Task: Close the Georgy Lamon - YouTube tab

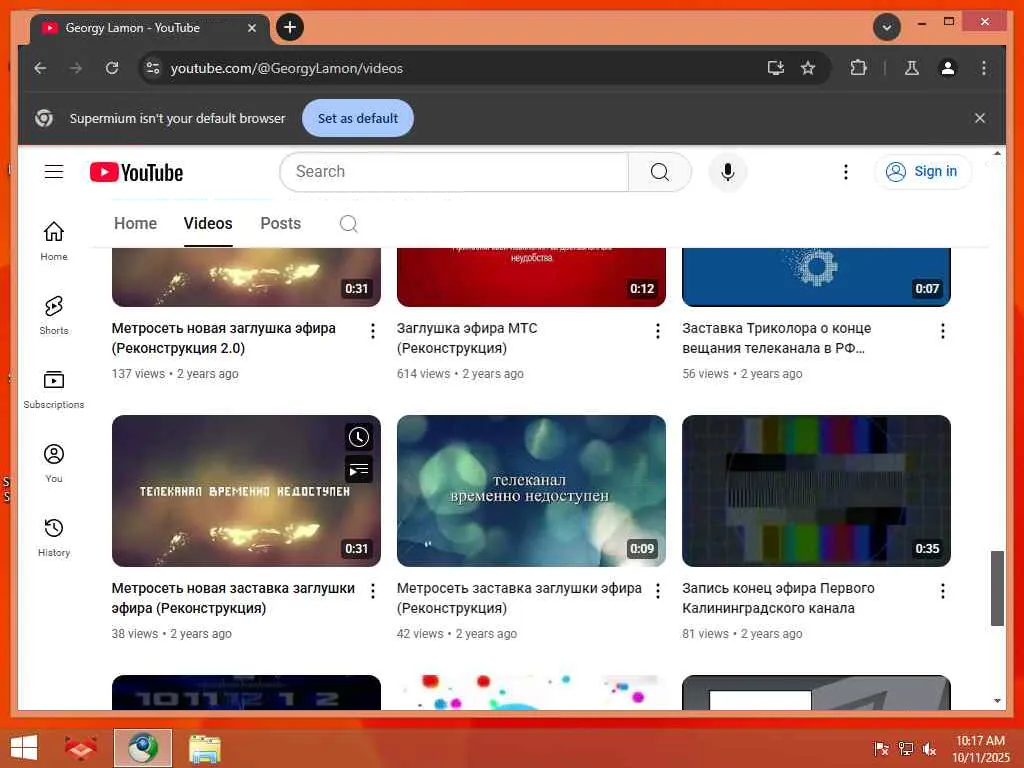Action: point(251,28)
